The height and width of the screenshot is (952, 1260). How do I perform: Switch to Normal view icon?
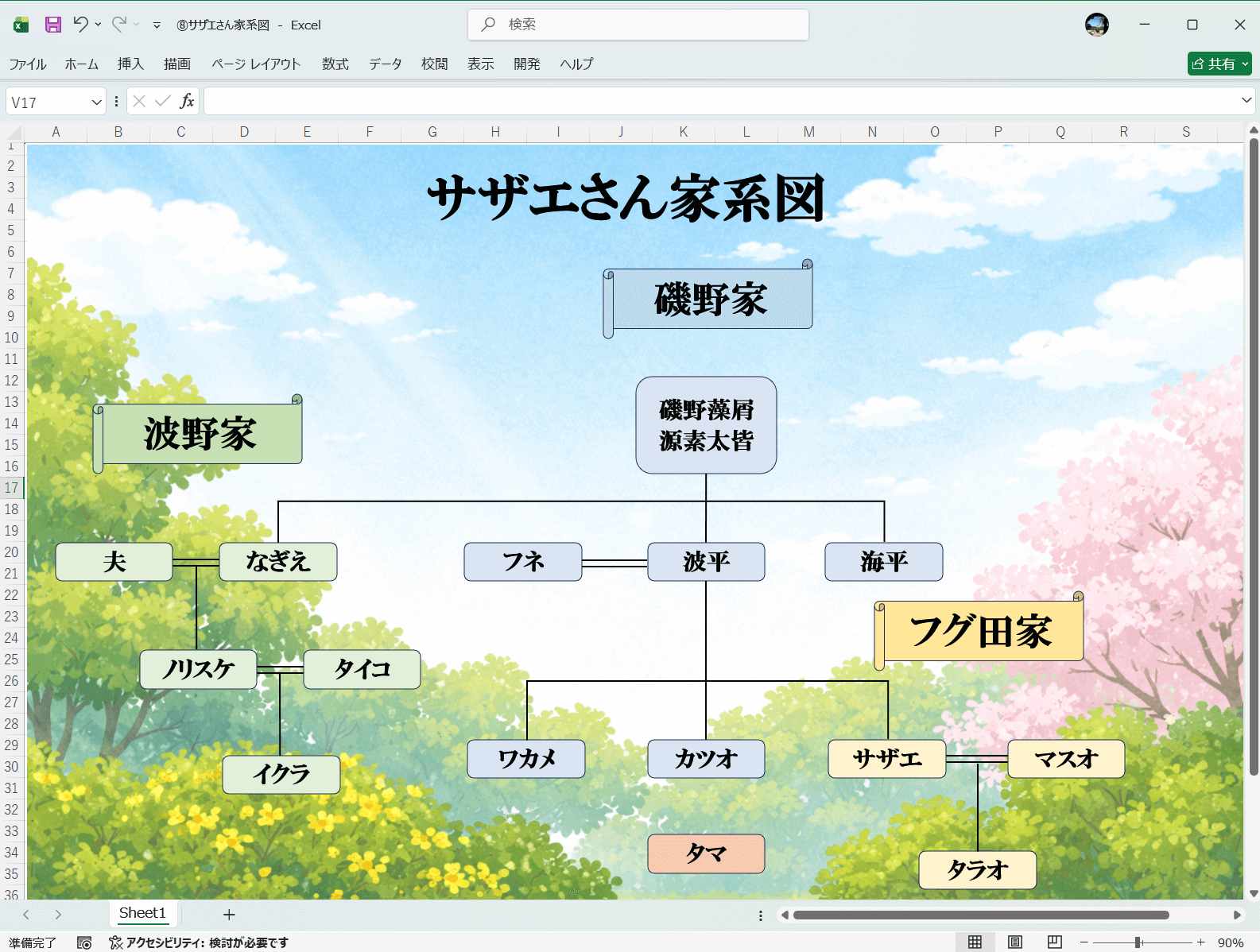(x=975, y=942)
